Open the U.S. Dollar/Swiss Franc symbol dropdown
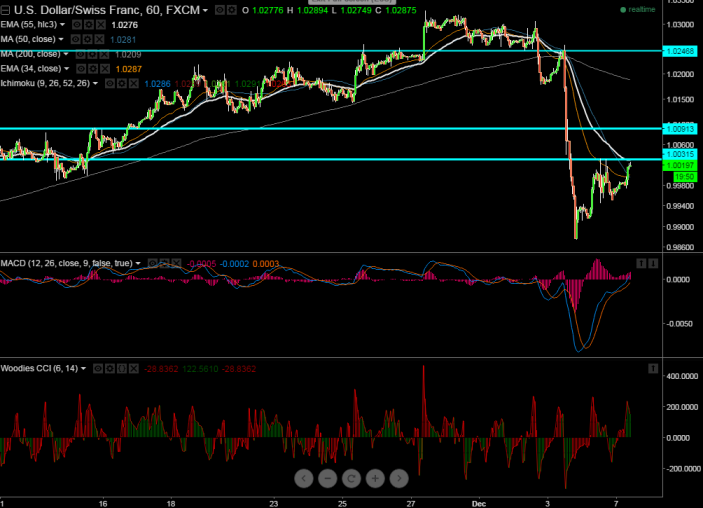This screenshot has width=703, height=508. pyautogui.click(x=205, y=10)
